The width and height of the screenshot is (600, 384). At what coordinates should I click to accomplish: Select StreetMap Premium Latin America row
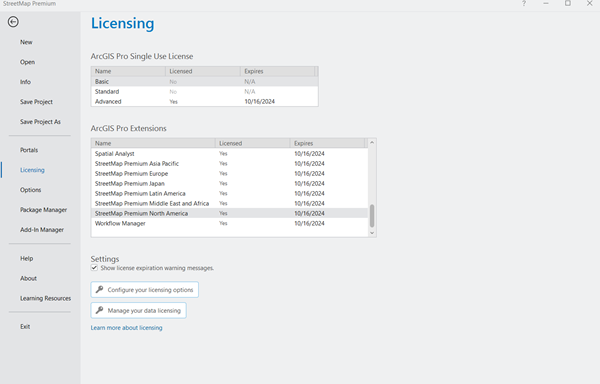(x=230, y=193)
